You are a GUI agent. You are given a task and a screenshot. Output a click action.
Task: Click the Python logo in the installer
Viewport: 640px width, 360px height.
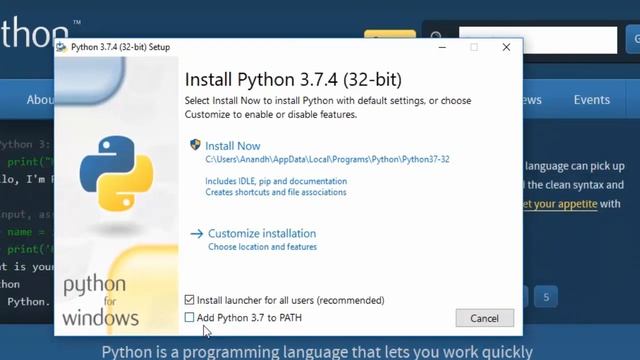point(117,173)
